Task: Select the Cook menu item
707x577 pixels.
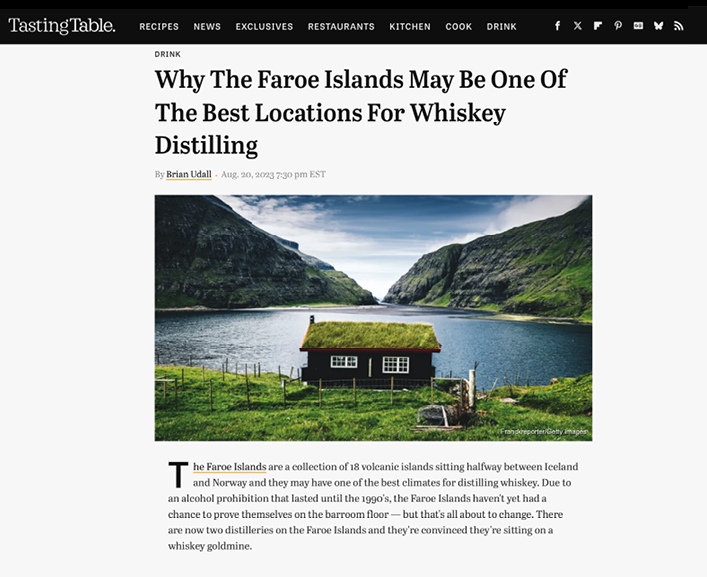Action: click(459, 27)
